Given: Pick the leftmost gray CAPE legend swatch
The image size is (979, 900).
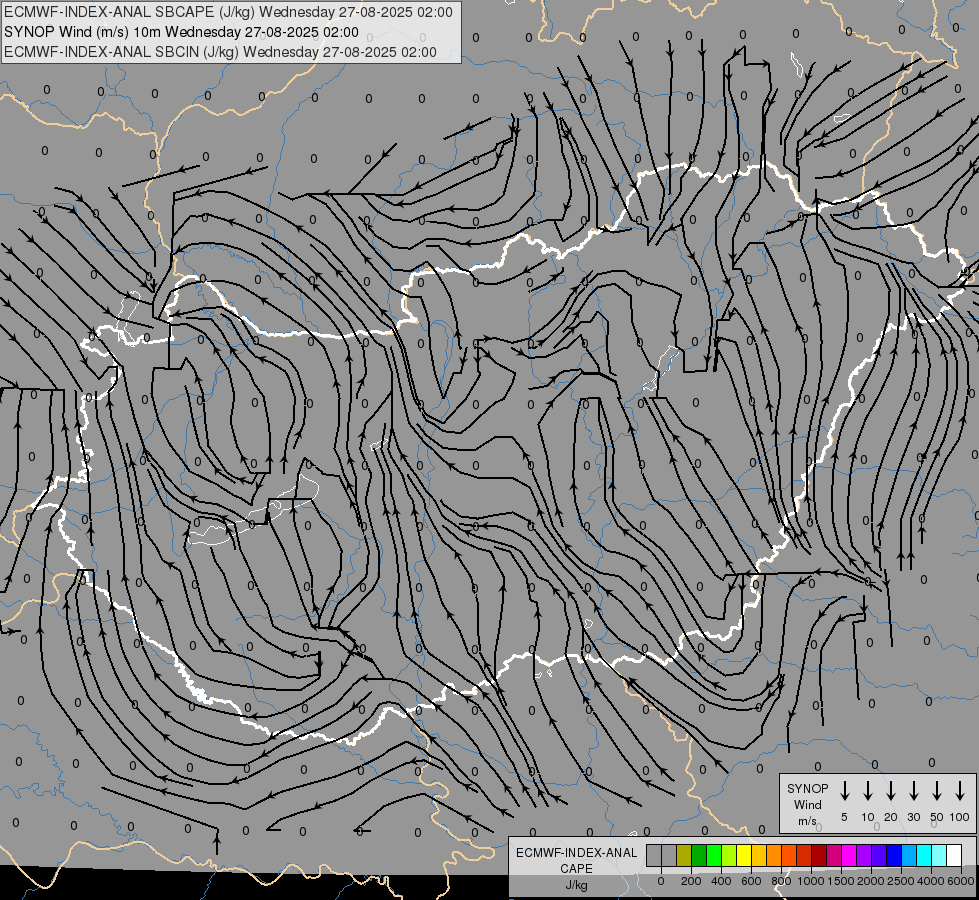Looking at the screenshot, I should click(x=654, y=855).
